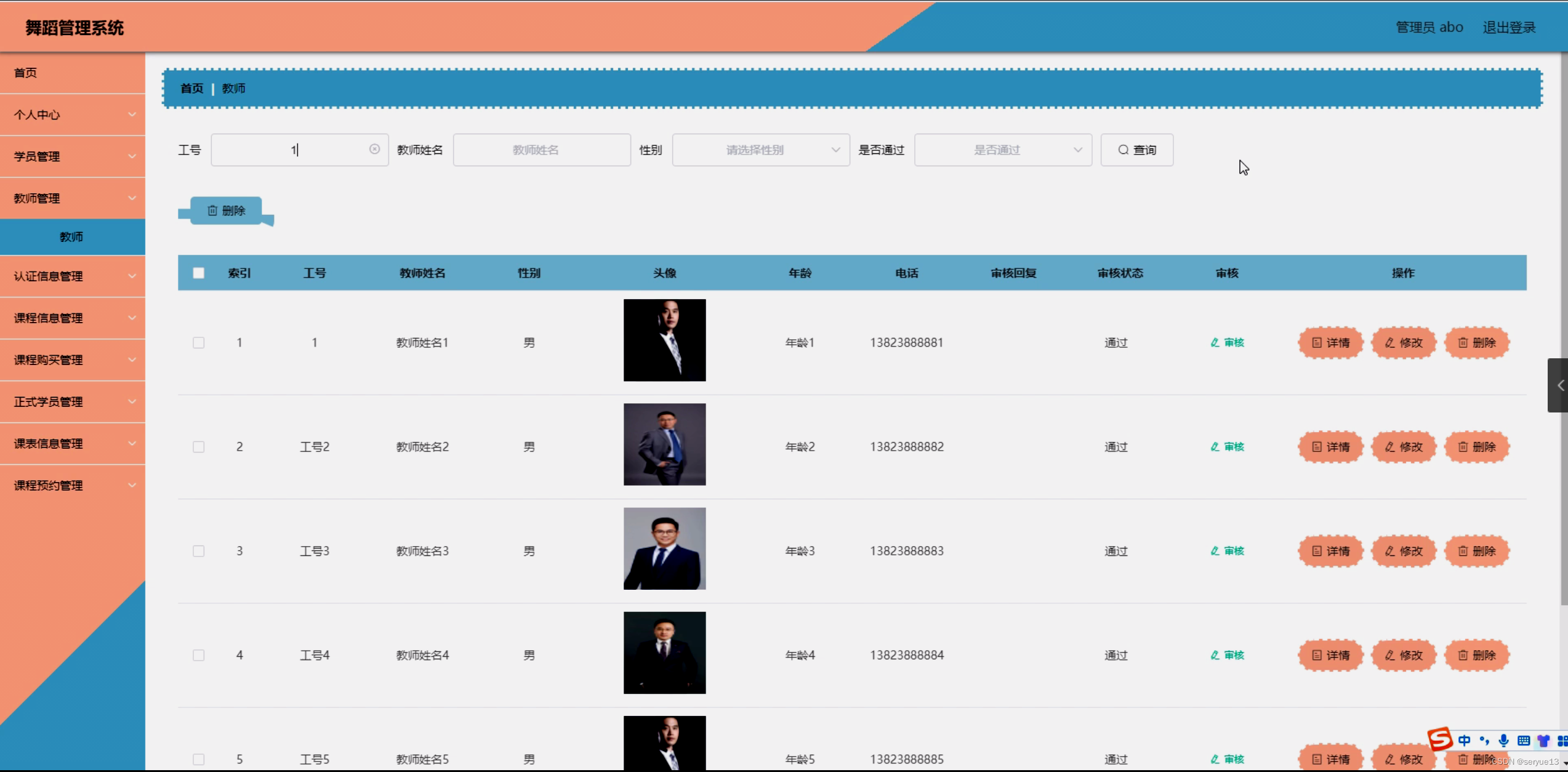Click the 教师姓名 input field
Viewport: 1568px width, 772px height.
(541, 150)
